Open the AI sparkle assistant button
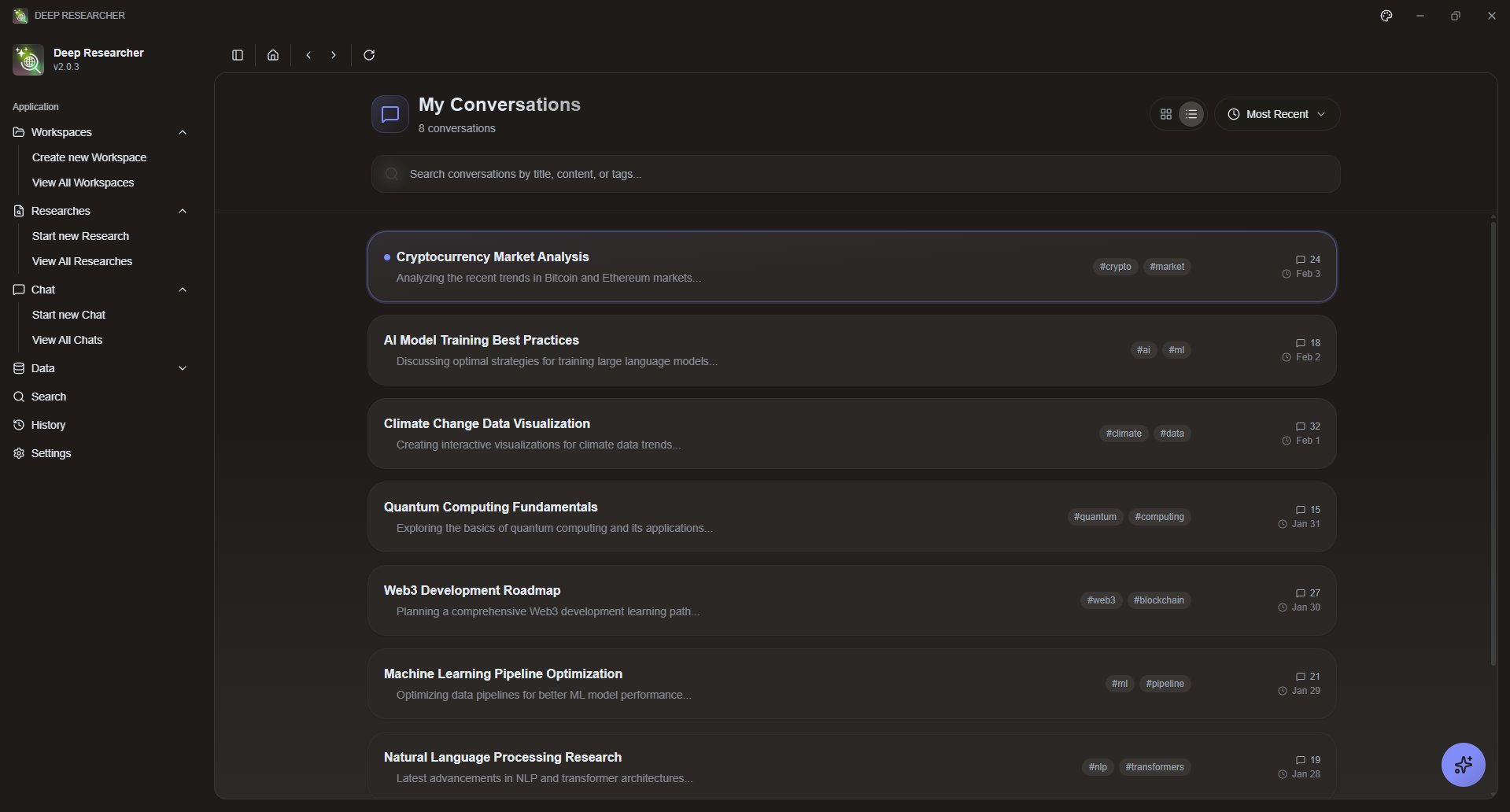The image size is (1510, 812). [1463, 764]
